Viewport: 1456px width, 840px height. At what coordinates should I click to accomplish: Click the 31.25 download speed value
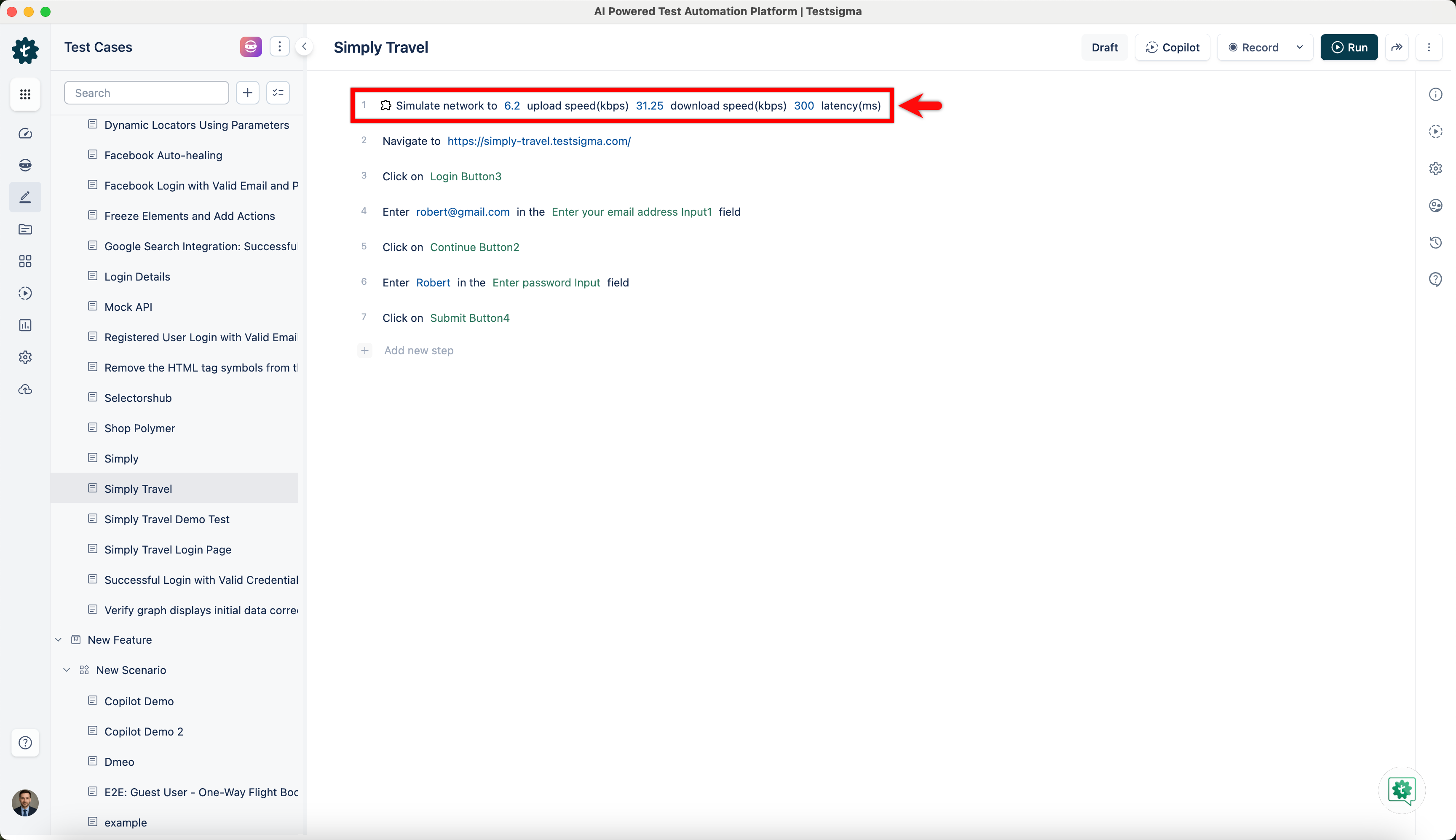pyautogui.click(x=650, y=106)
